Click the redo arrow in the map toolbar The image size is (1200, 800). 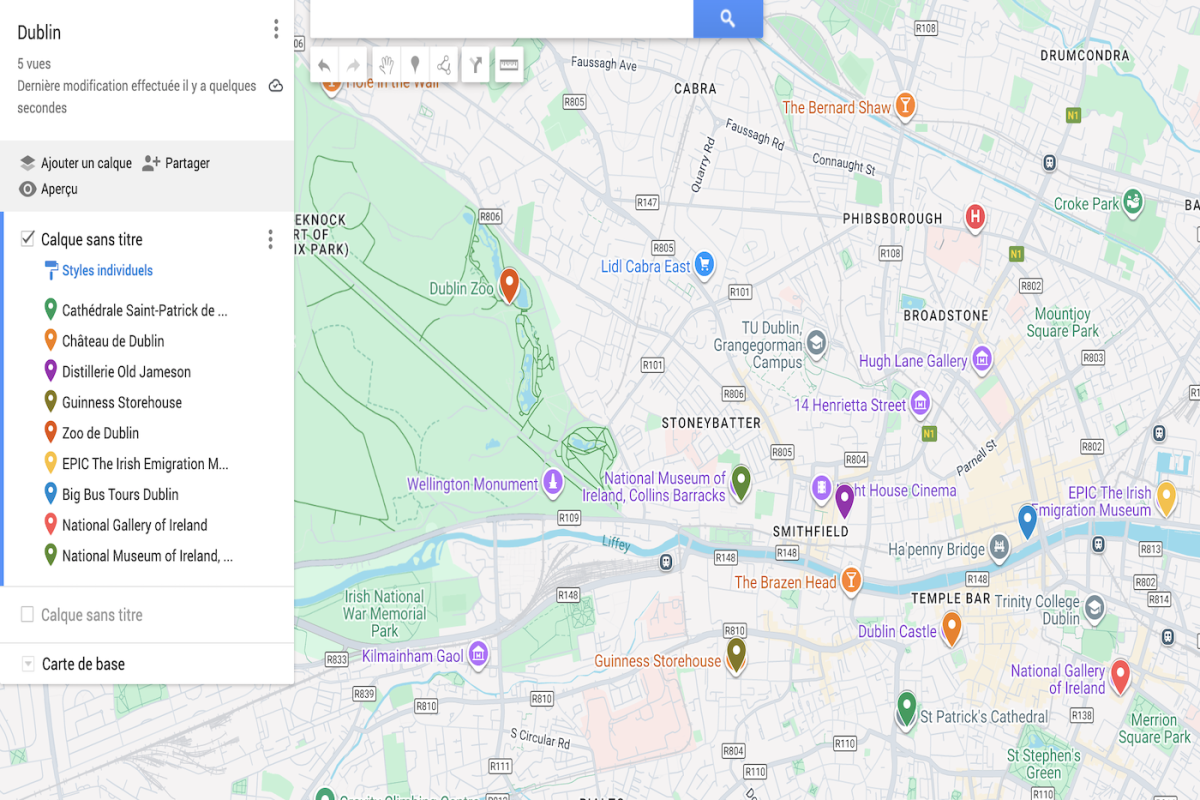(353, 66)
